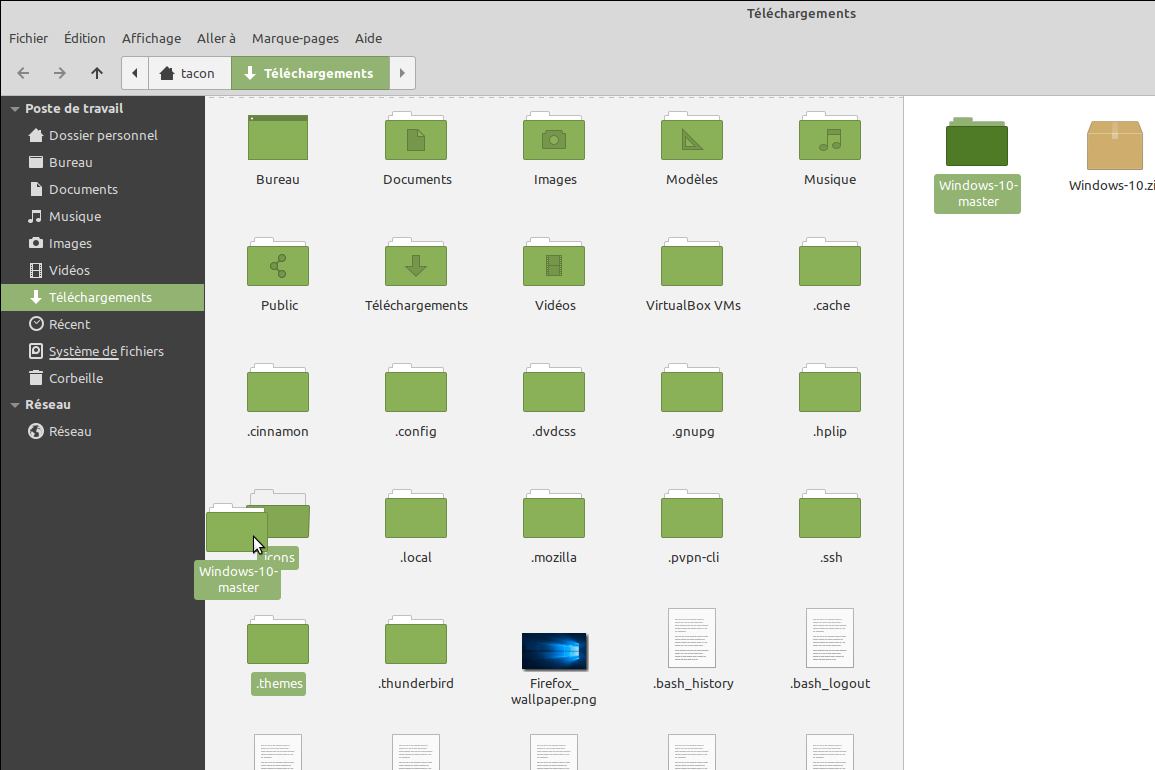Collapse the Poste de travail section

point(15,109)
